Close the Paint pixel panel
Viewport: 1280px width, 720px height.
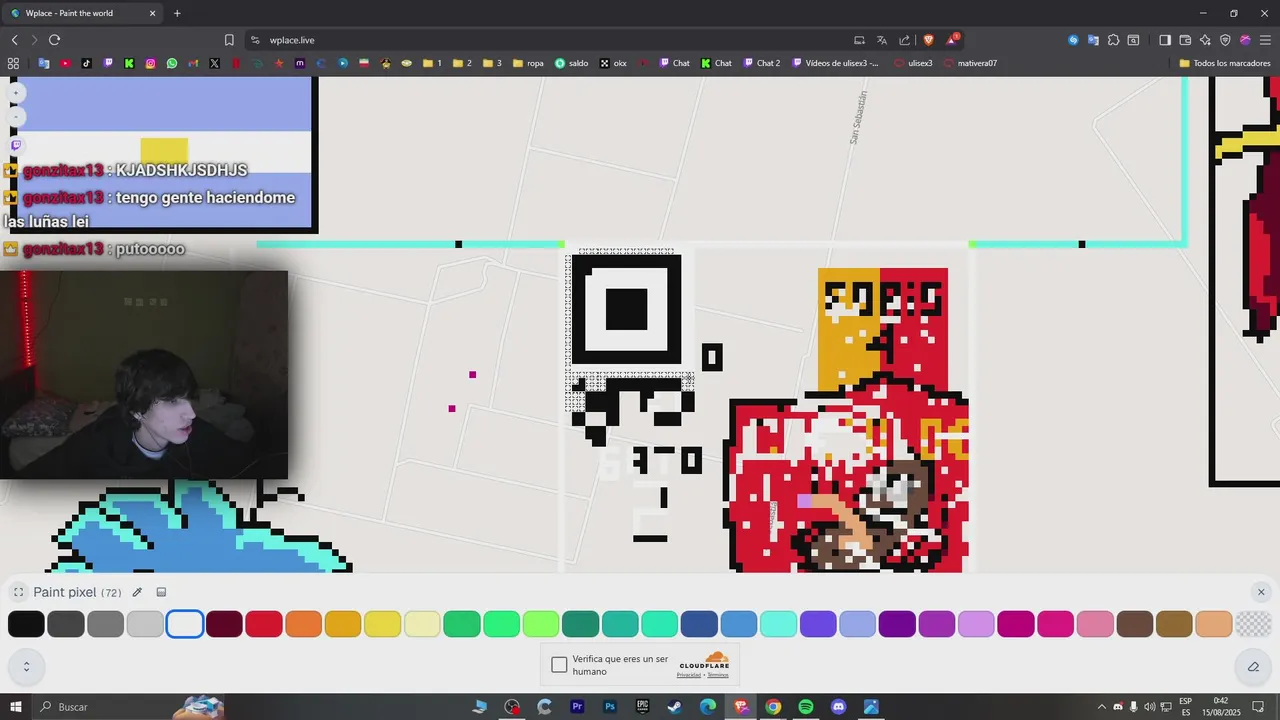(x=1261, y=592)
